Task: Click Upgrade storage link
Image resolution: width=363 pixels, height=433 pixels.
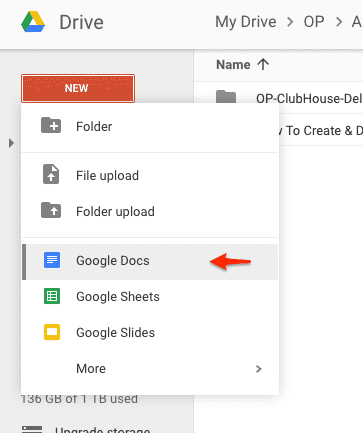Action: coord(102,429)
